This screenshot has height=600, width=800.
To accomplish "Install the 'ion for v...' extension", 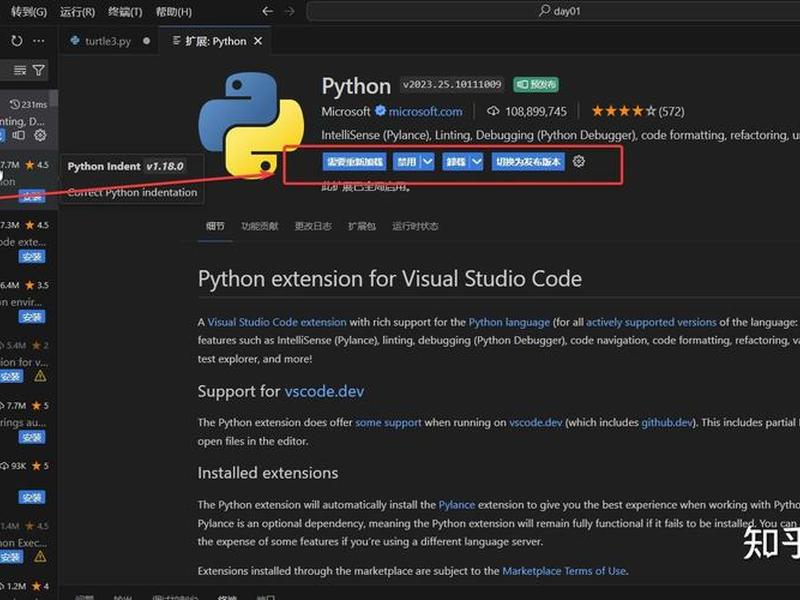I will click(11, 377).
